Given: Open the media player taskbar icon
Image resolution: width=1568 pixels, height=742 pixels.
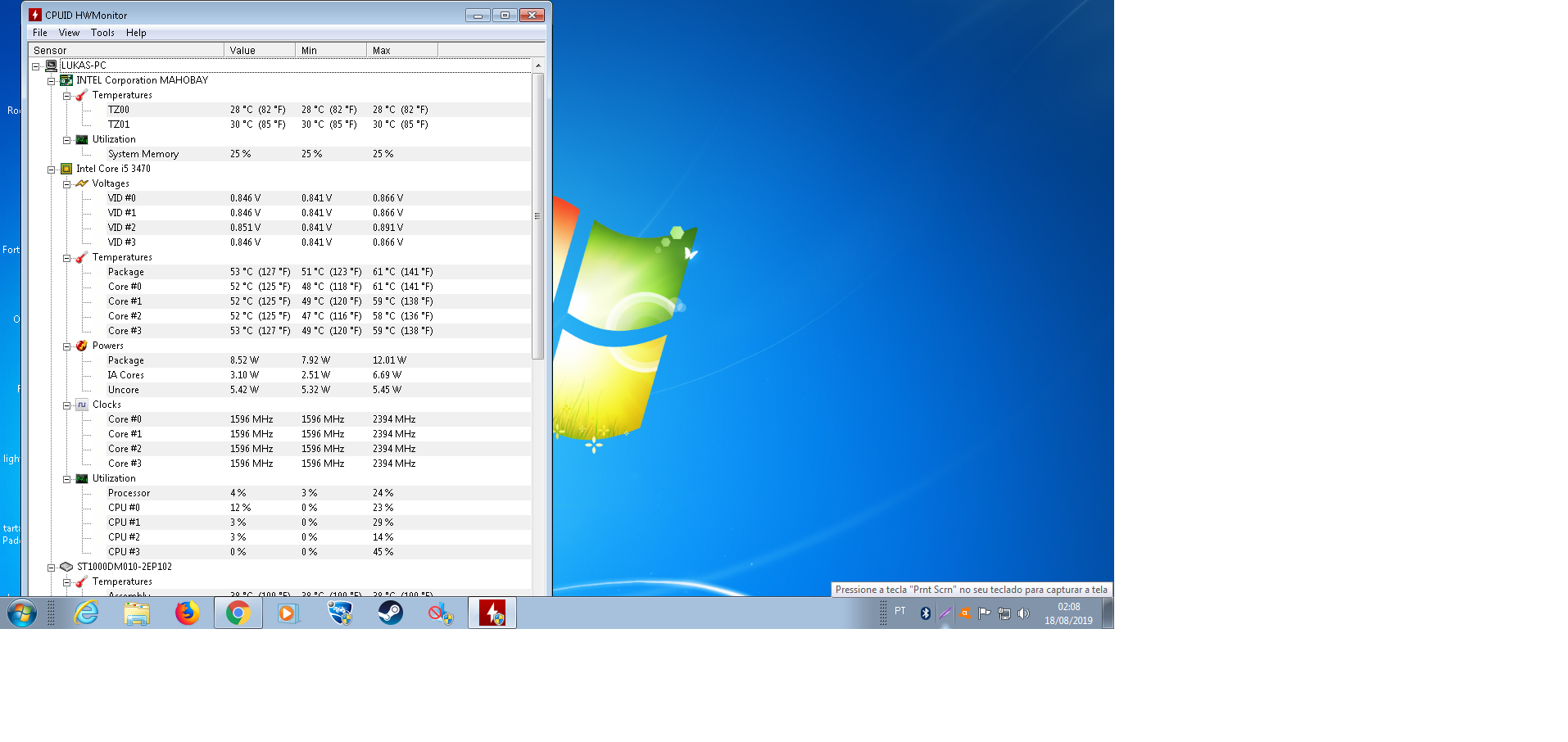Looking at the screenshot, I should pyautogui.click(x=288, y=613).
